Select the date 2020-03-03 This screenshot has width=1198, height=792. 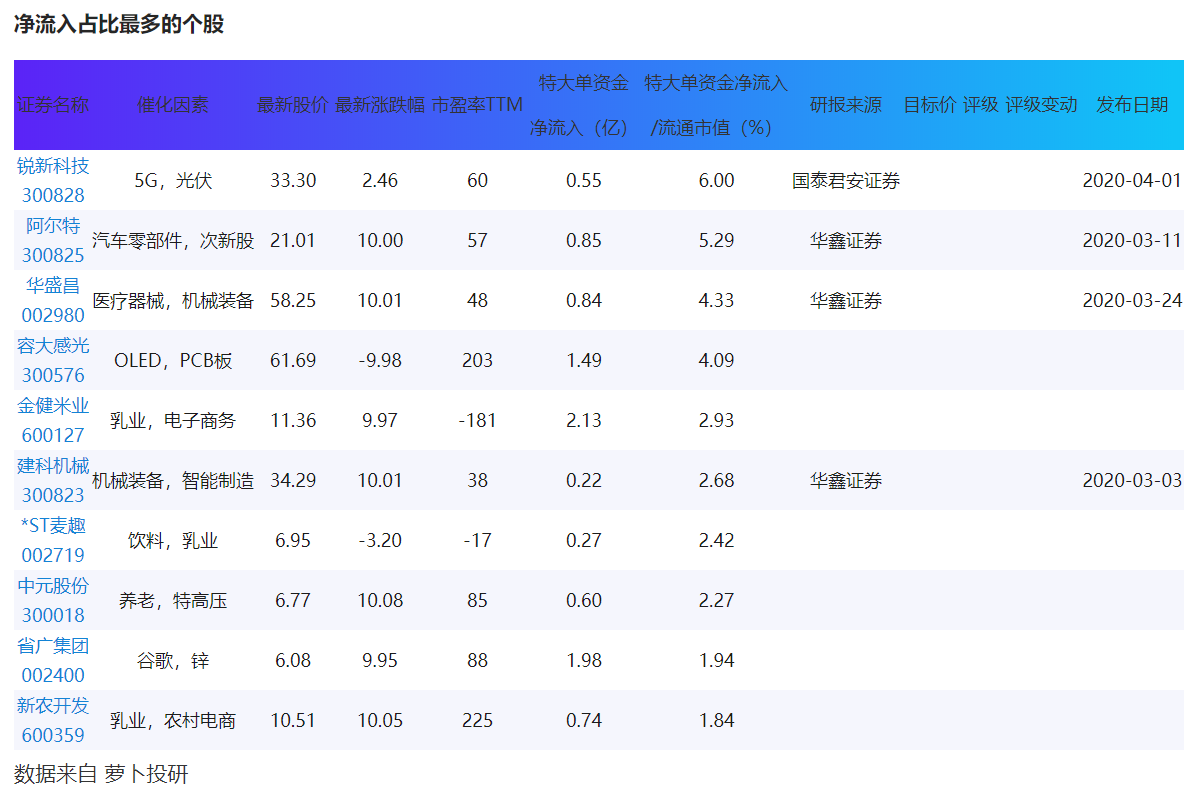(1132, 480)
